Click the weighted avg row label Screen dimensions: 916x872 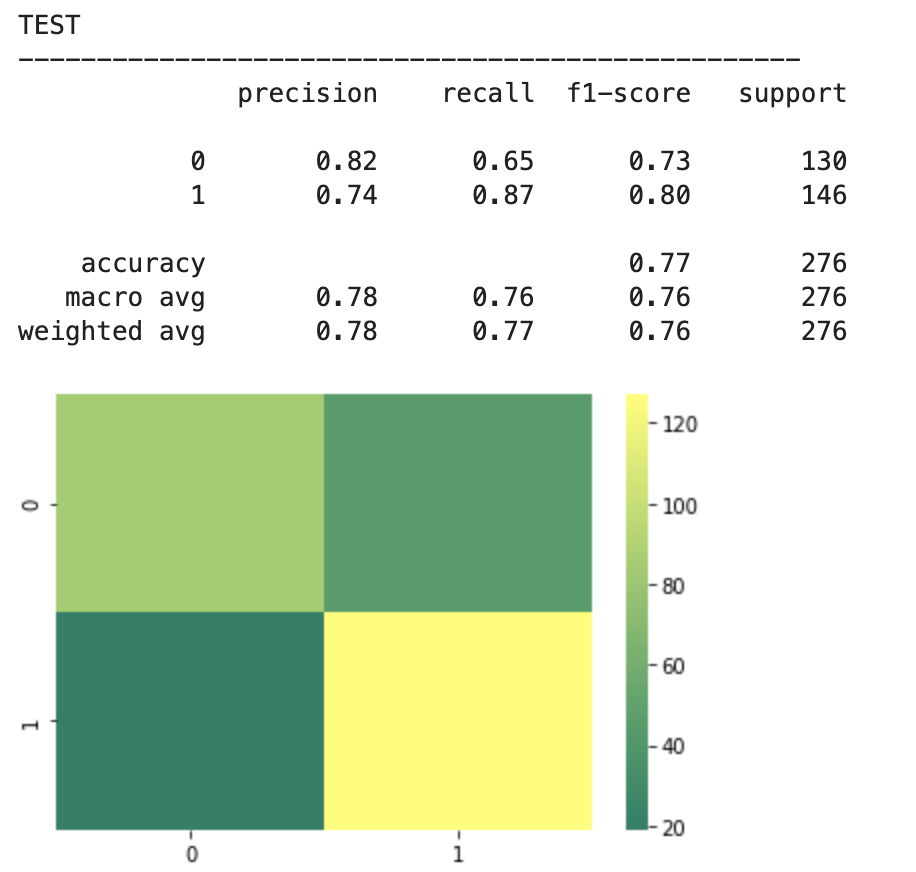click(111, 331)
